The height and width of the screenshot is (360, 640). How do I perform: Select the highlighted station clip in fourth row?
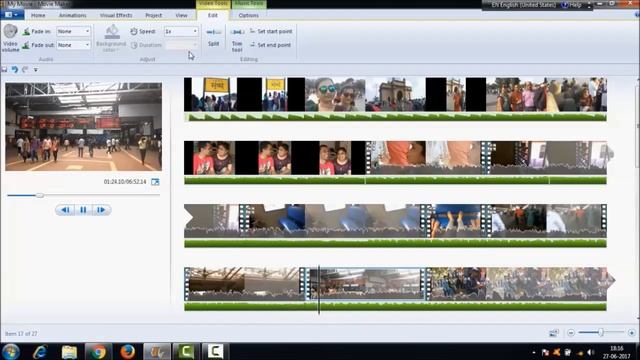coord(367,284)
